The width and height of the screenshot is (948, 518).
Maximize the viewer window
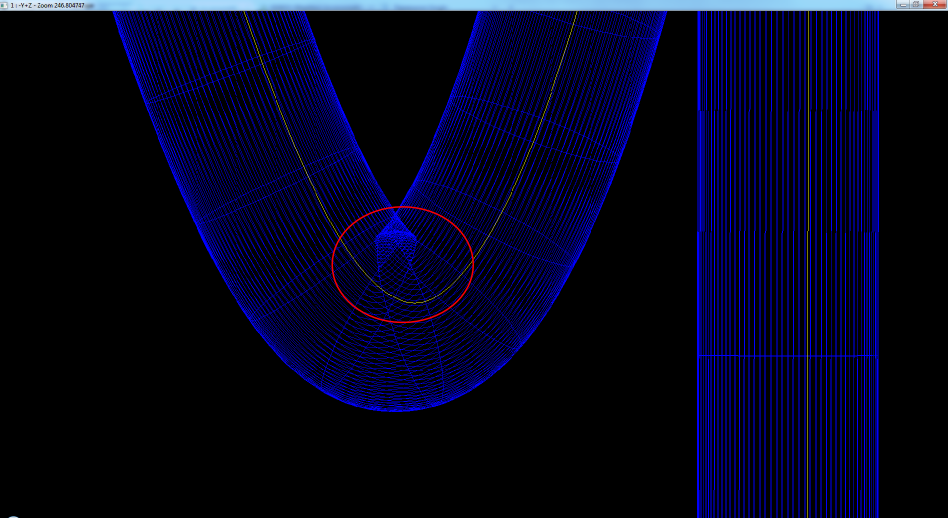(916, 5)
